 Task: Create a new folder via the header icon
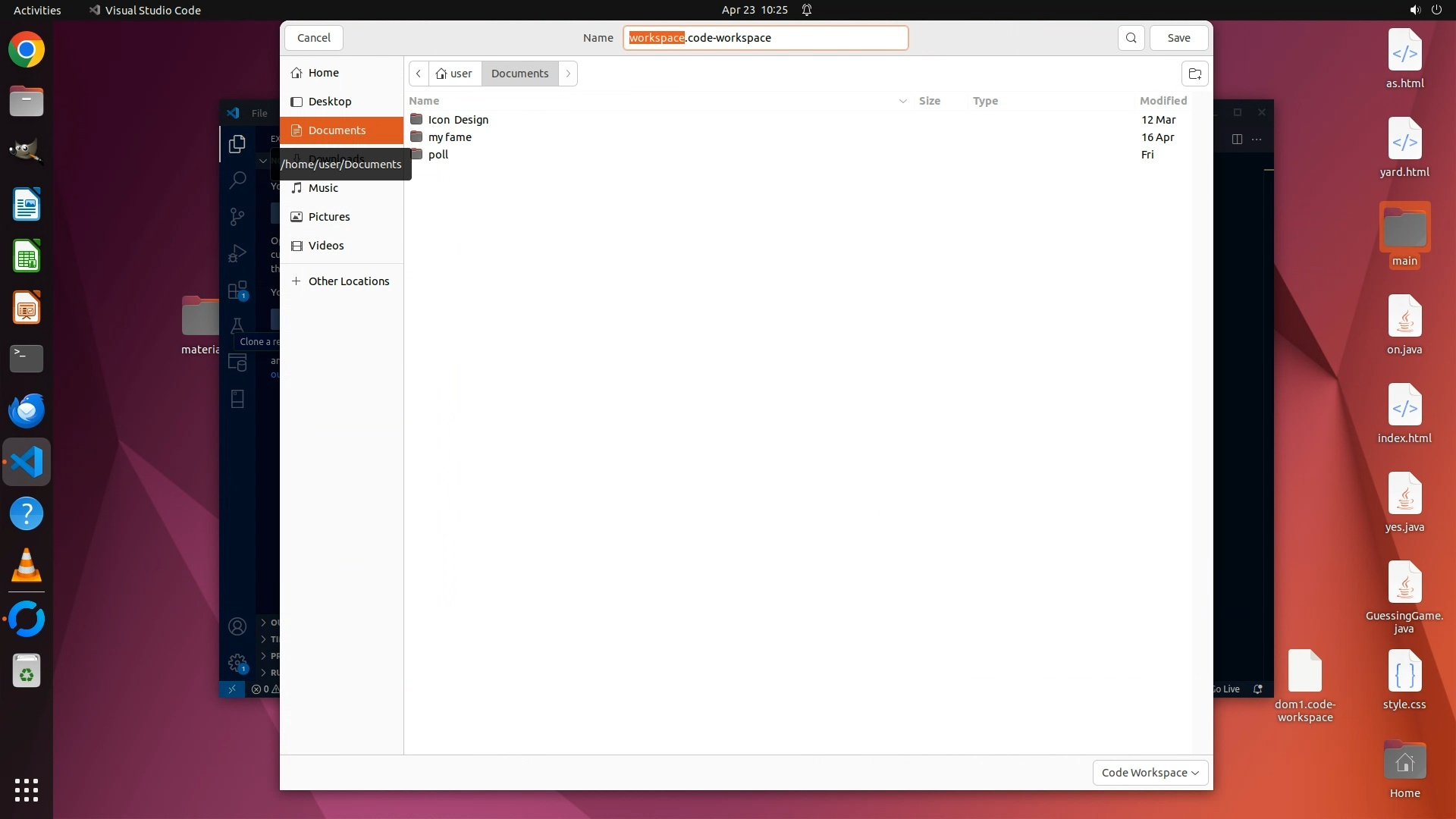pos(1194,74)
